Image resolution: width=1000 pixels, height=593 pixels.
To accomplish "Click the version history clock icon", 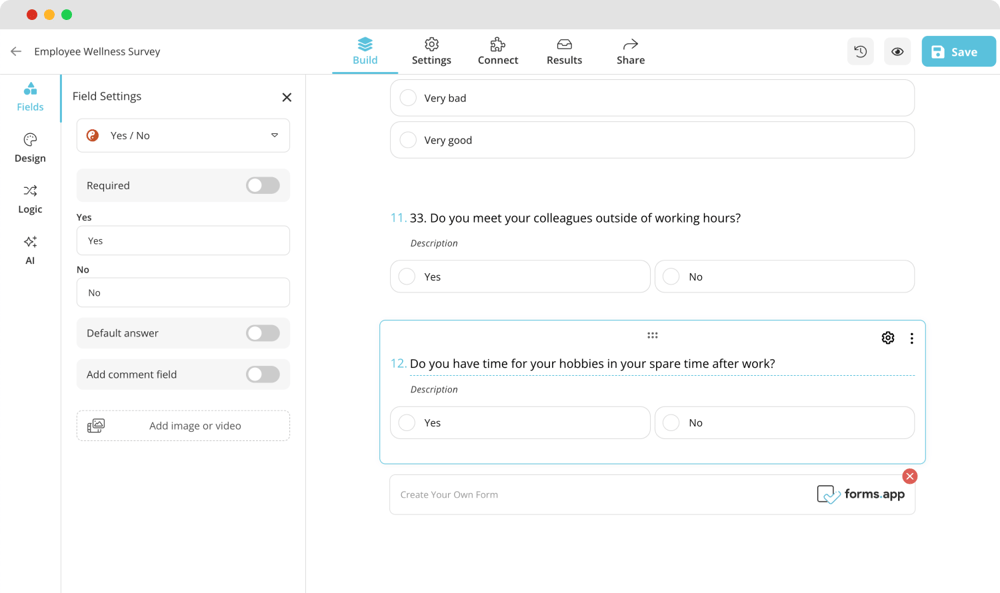I will click(860, 52).
